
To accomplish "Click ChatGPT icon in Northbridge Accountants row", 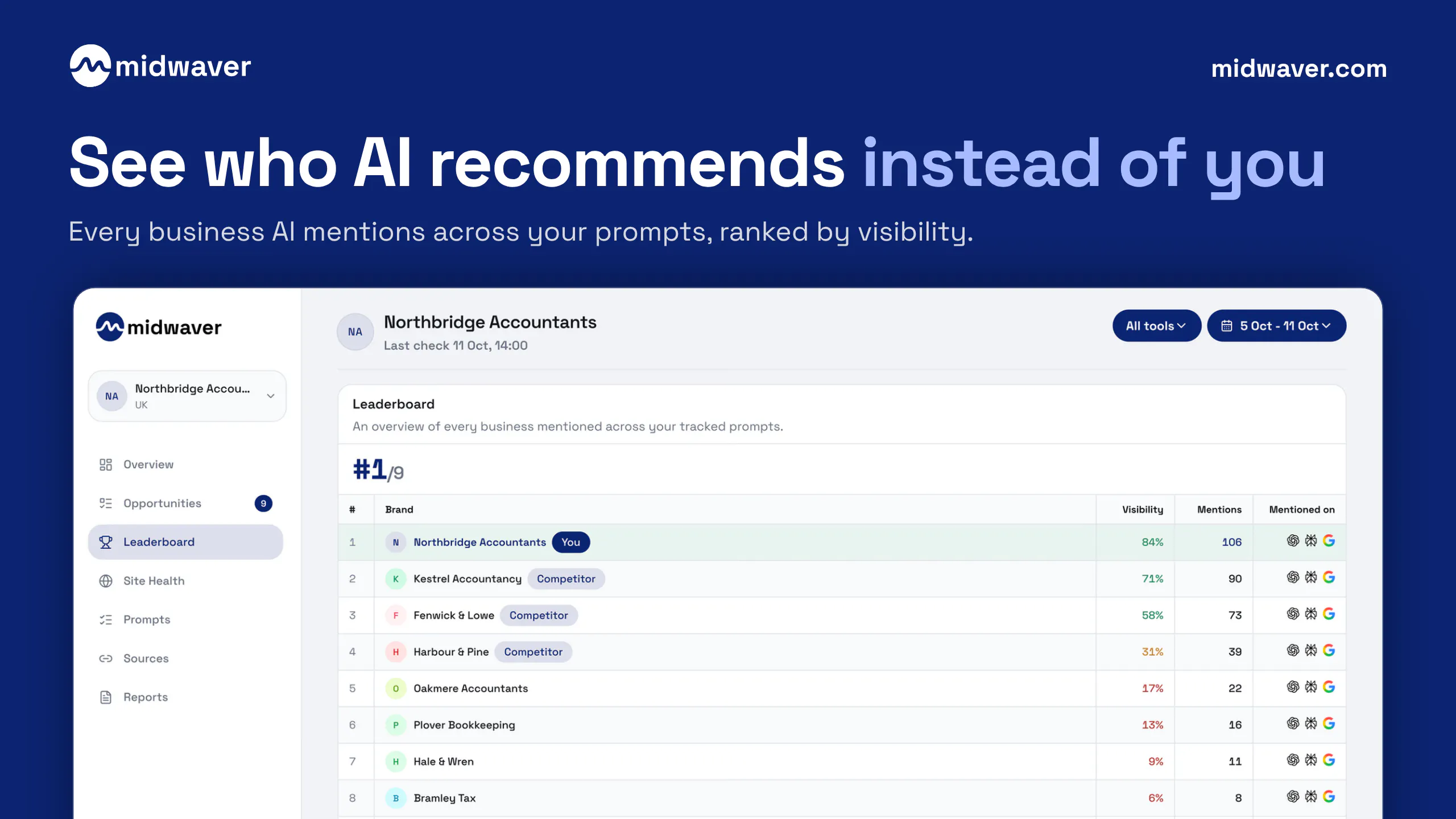I will 1293,541.
